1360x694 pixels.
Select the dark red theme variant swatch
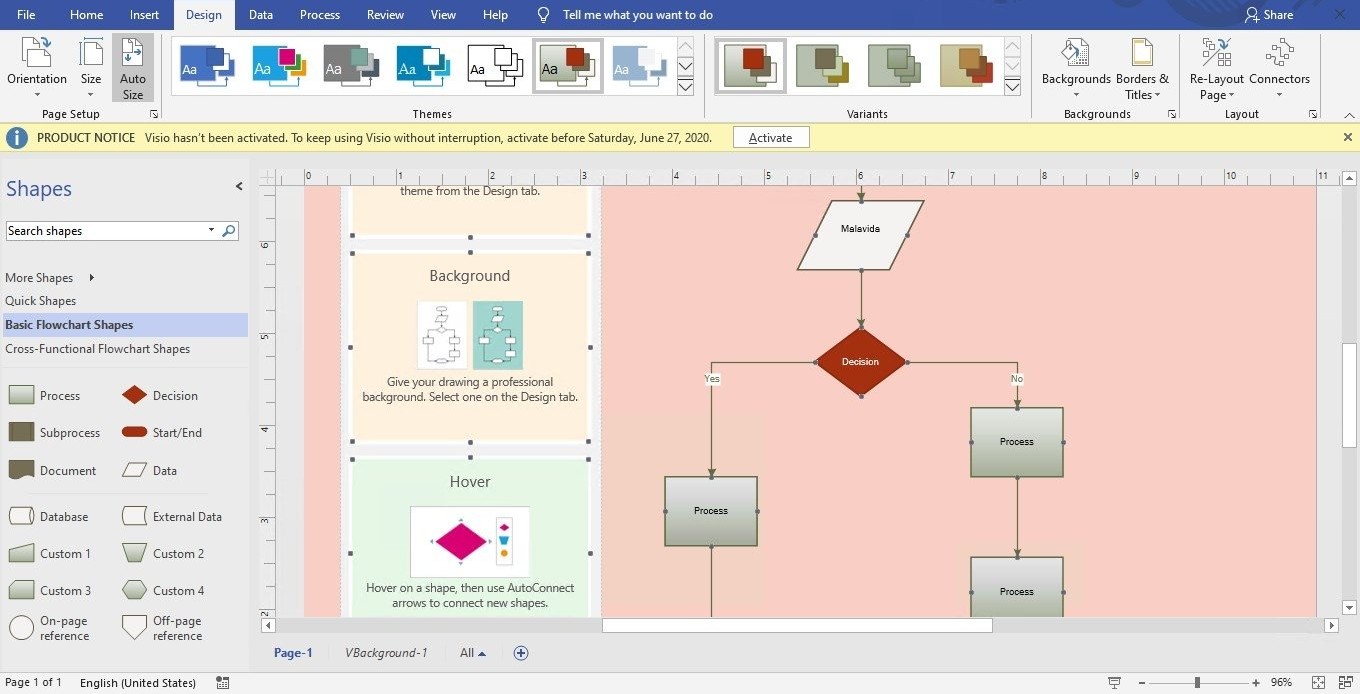750,66
